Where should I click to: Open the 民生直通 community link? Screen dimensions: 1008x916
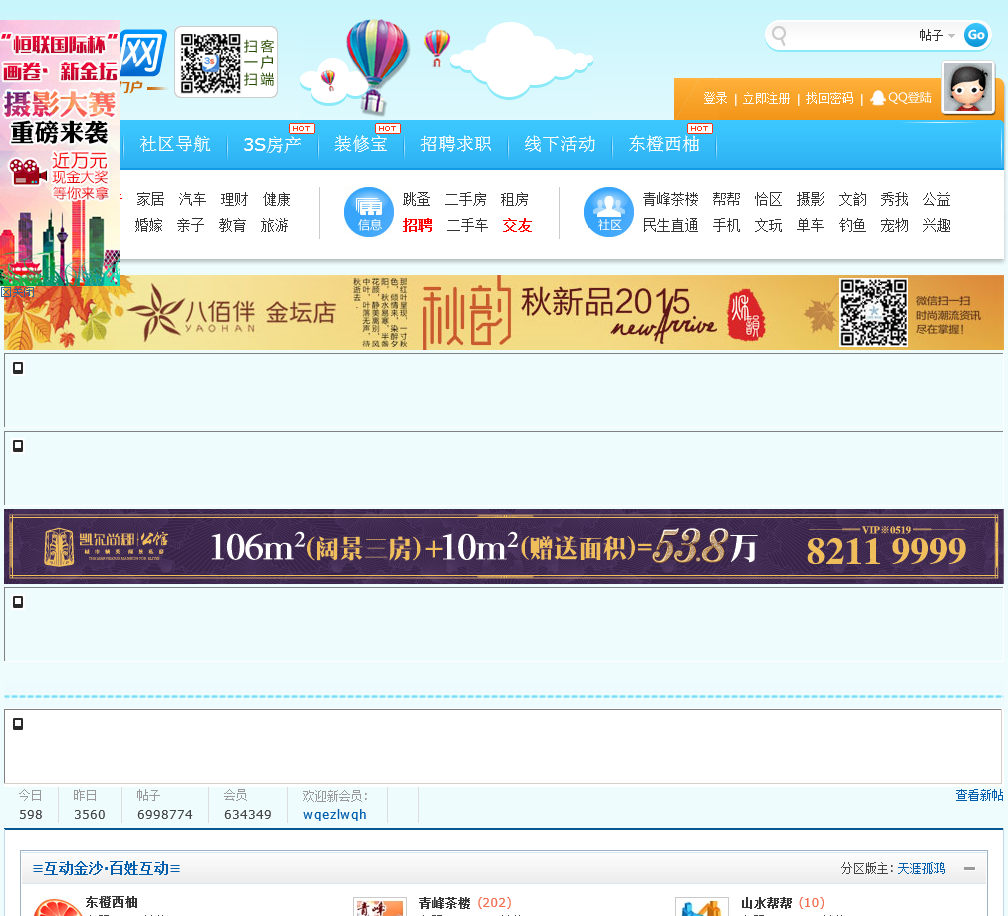tap(670, 226)
